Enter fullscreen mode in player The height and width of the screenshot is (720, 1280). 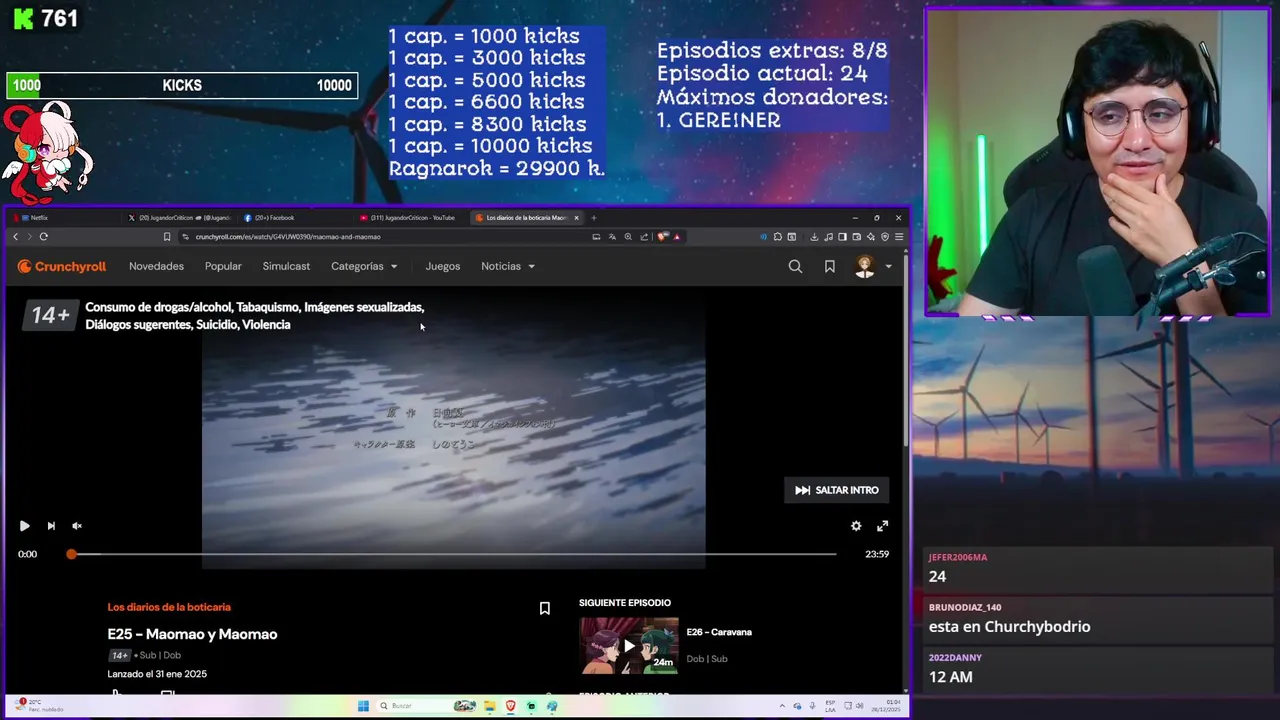tap(882, 526)
